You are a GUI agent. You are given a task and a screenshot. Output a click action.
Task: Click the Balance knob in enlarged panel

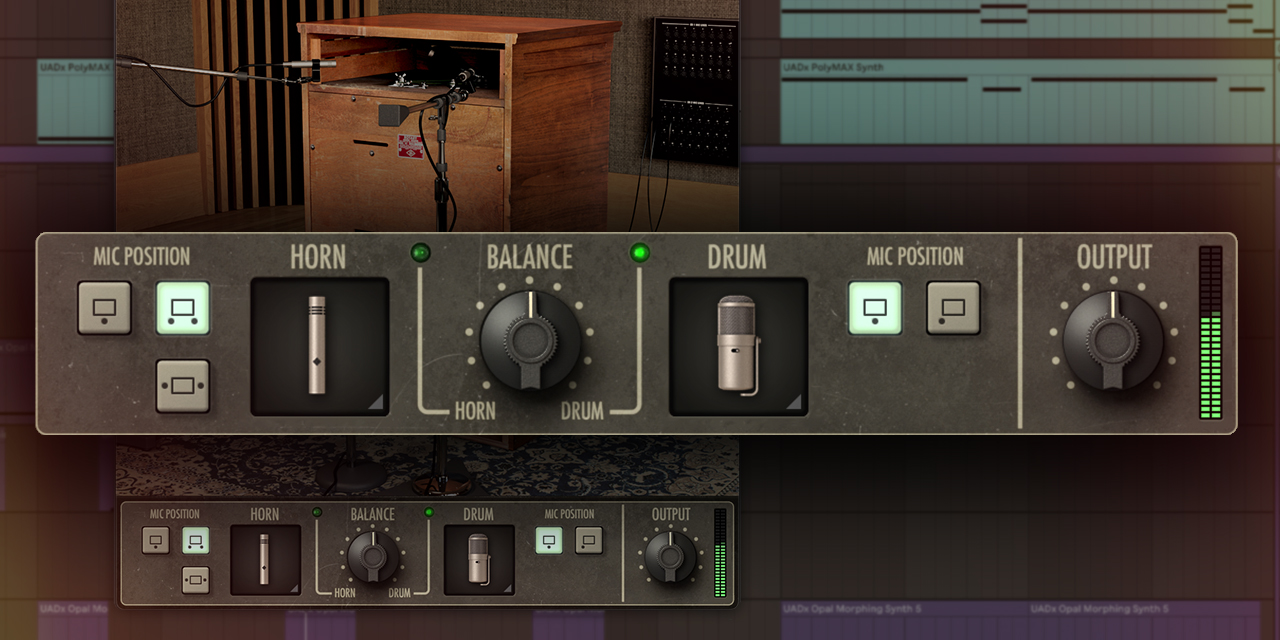(x=530, y=340)
